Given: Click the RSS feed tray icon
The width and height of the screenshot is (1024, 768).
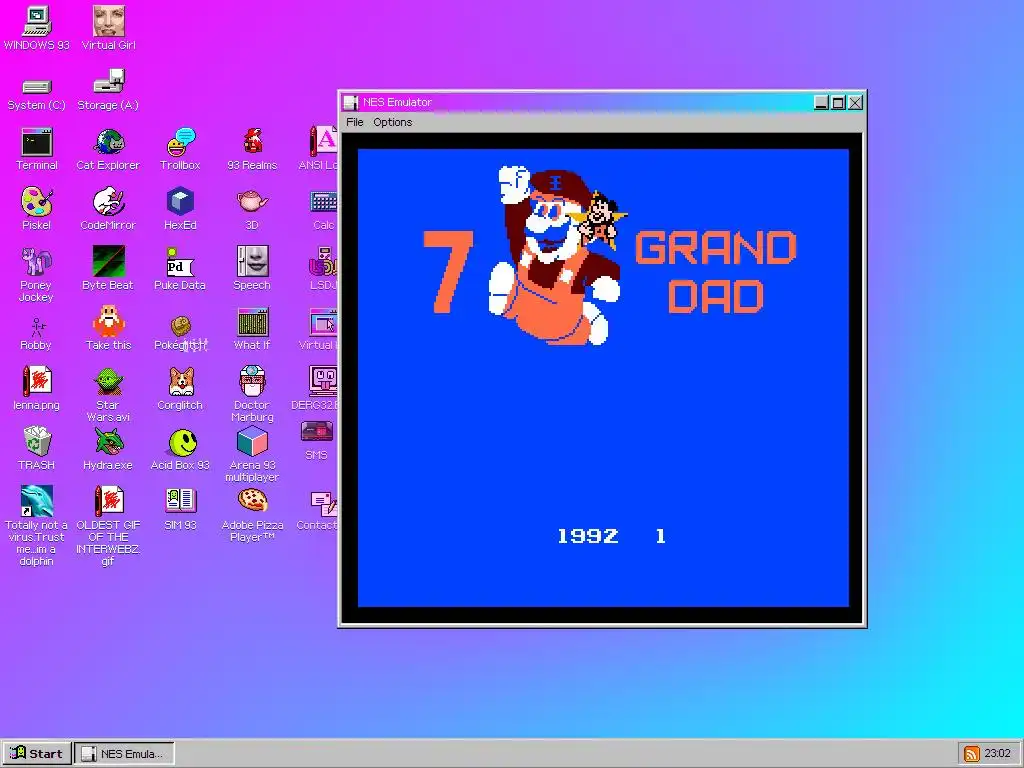Looking at the screenshot, I should tap(972, 754).
